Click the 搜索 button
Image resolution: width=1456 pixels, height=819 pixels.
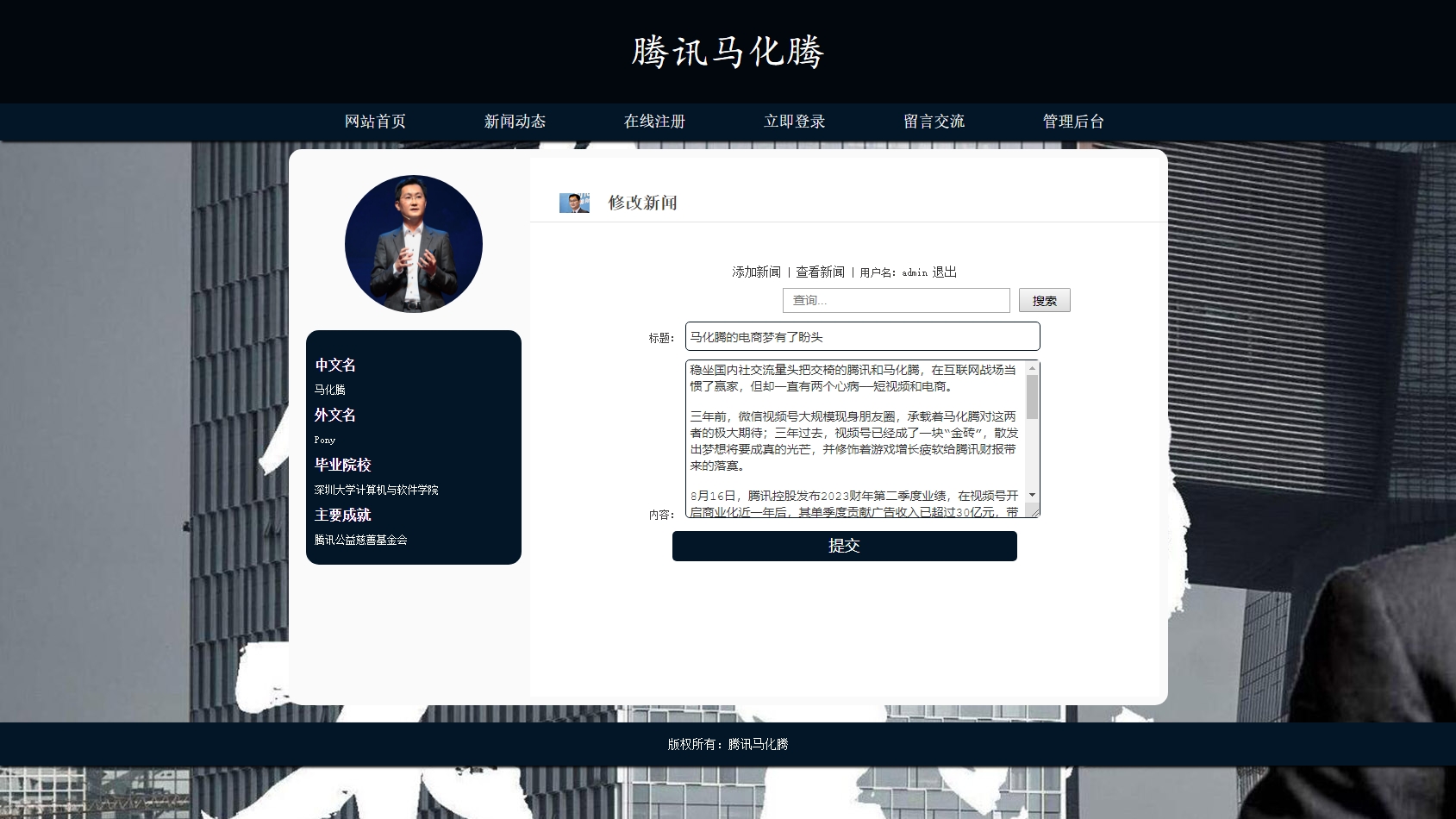point(1045,301)
